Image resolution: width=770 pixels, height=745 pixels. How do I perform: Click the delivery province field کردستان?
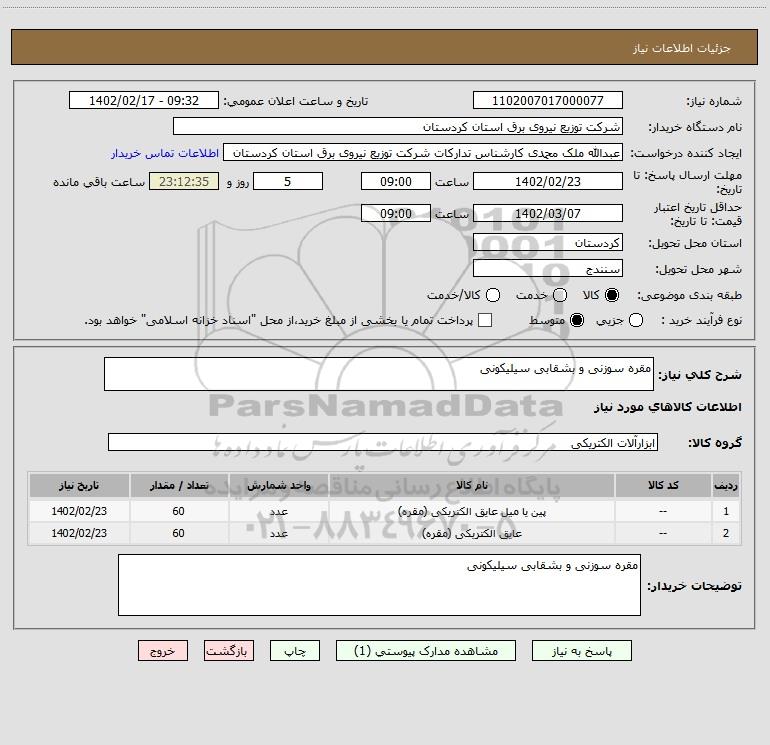548,242
